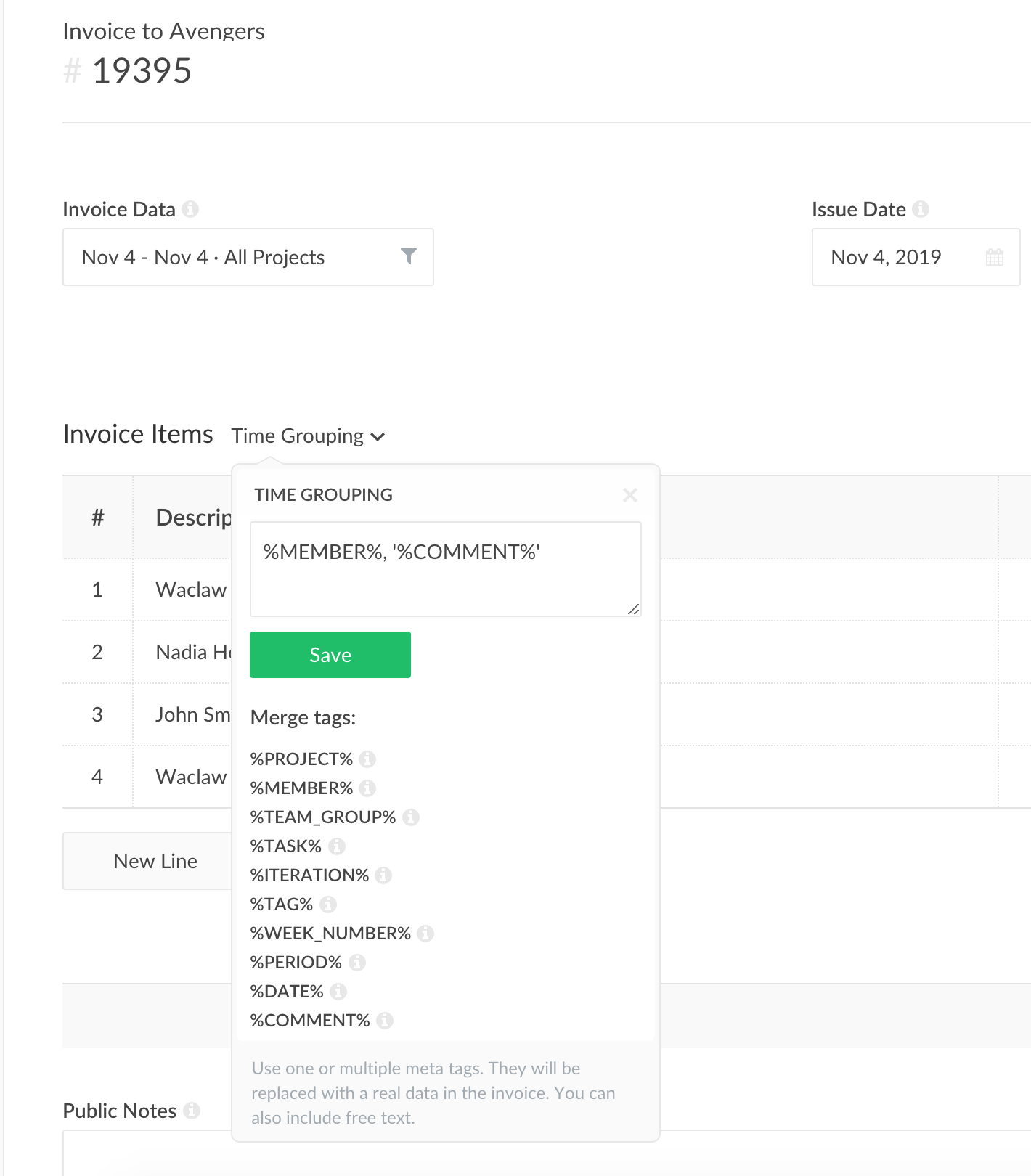Screen dimensions: 1031x1176
Task: Click the time grouping template text area
Action: (x=445, y=569)
